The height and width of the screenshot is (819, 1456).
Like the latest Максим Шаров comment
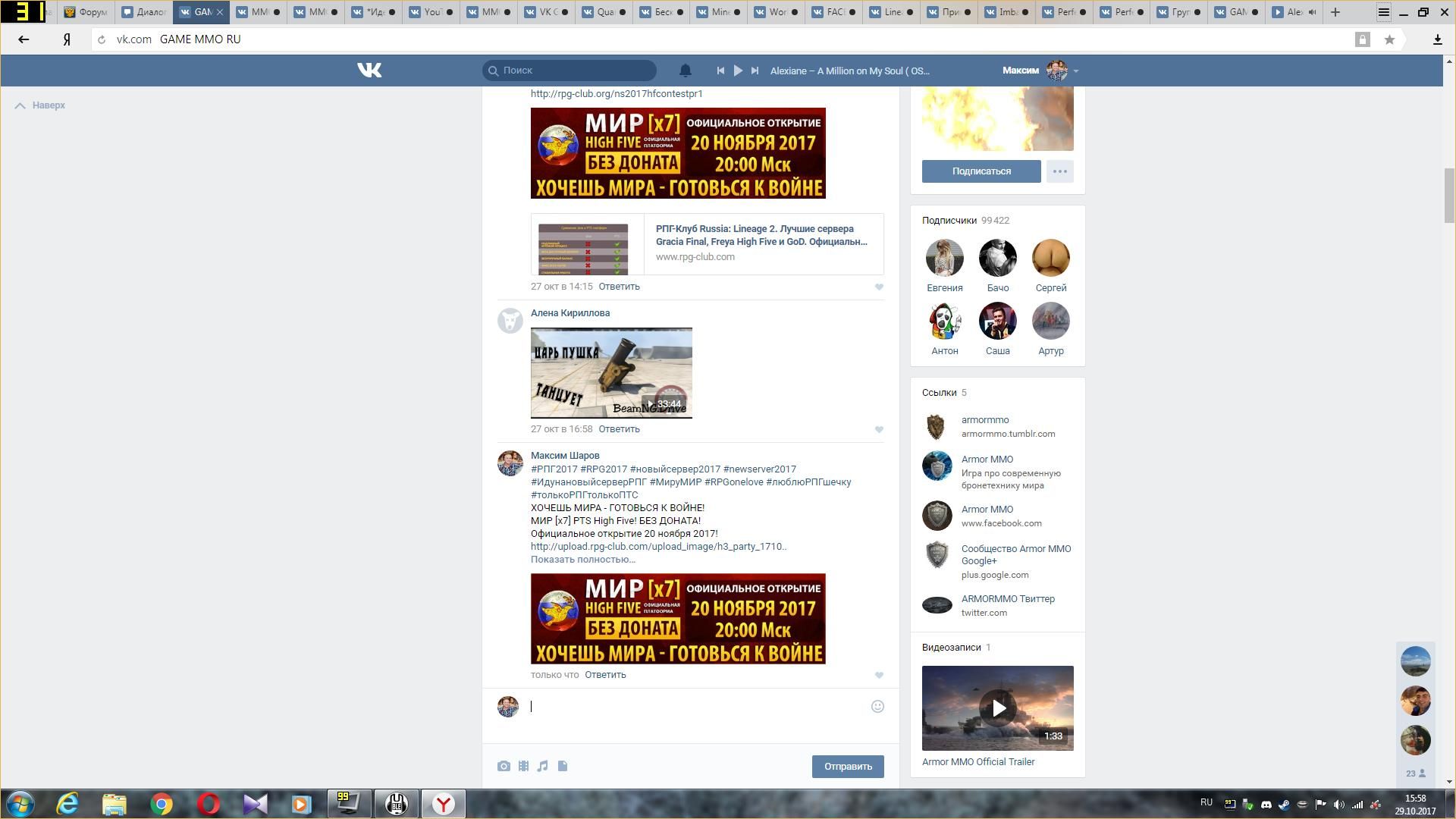(879, 676)
